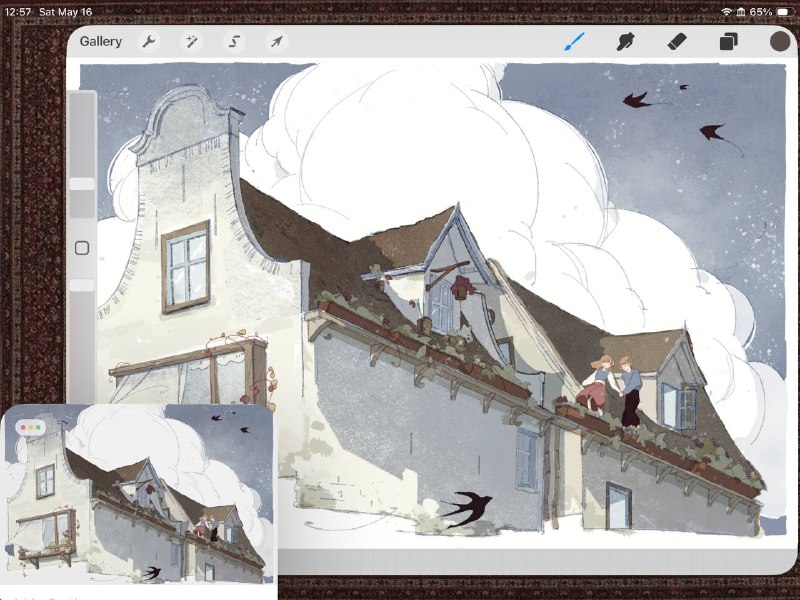This screenshot has width=800, height=600.
Task: Select the Eraser tool
Action: click(x=677, y=41)
